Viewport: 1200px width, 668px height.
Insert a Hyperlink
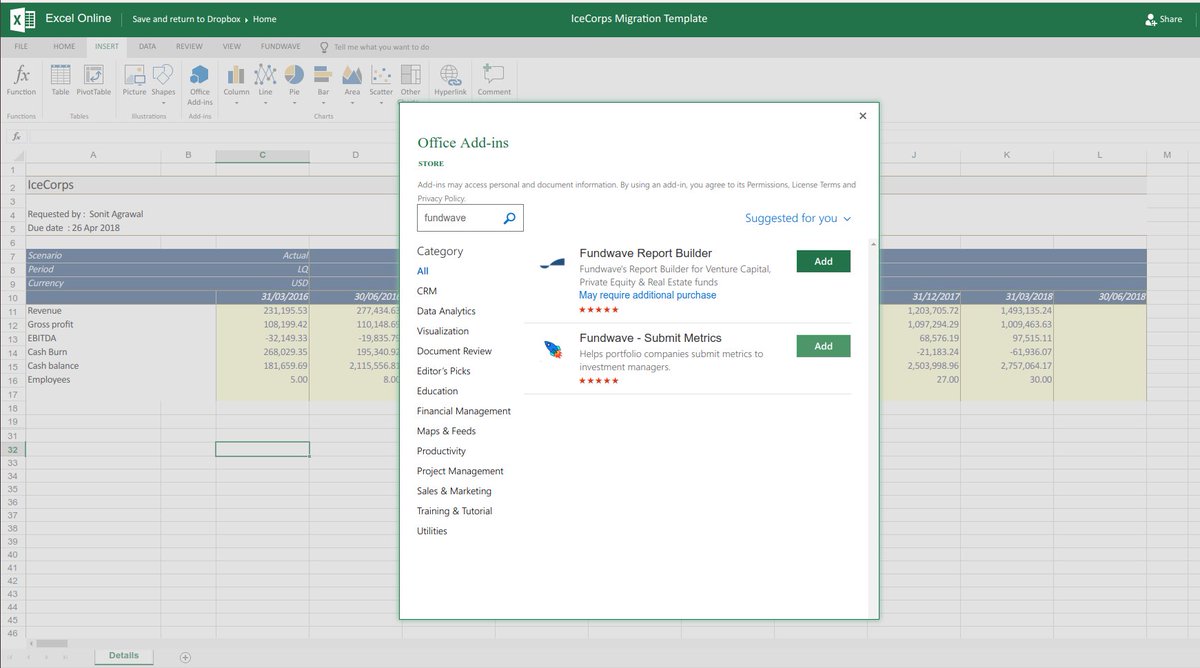click(x=451, y=81)
